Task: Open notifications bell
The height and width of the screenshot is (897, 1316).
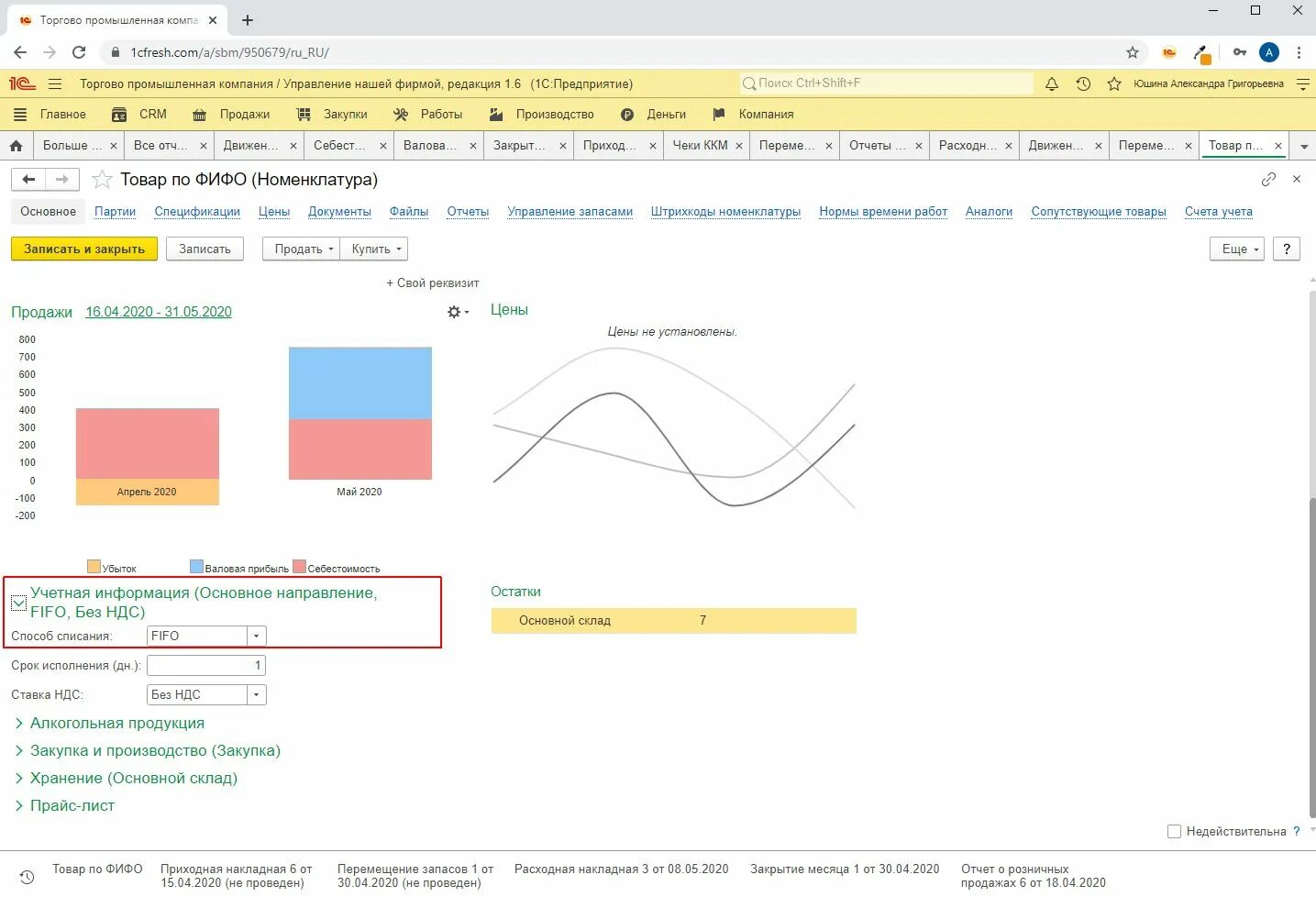Action: pos(1052,83)
